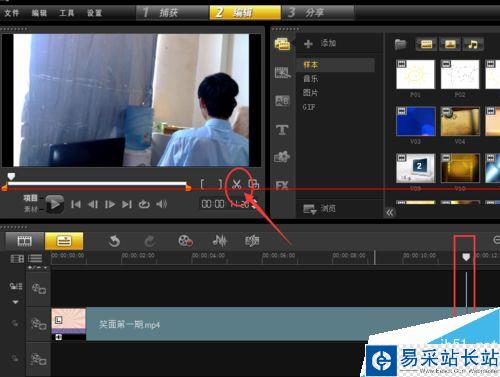Click the timeline playhead marker

pos(466,257)
